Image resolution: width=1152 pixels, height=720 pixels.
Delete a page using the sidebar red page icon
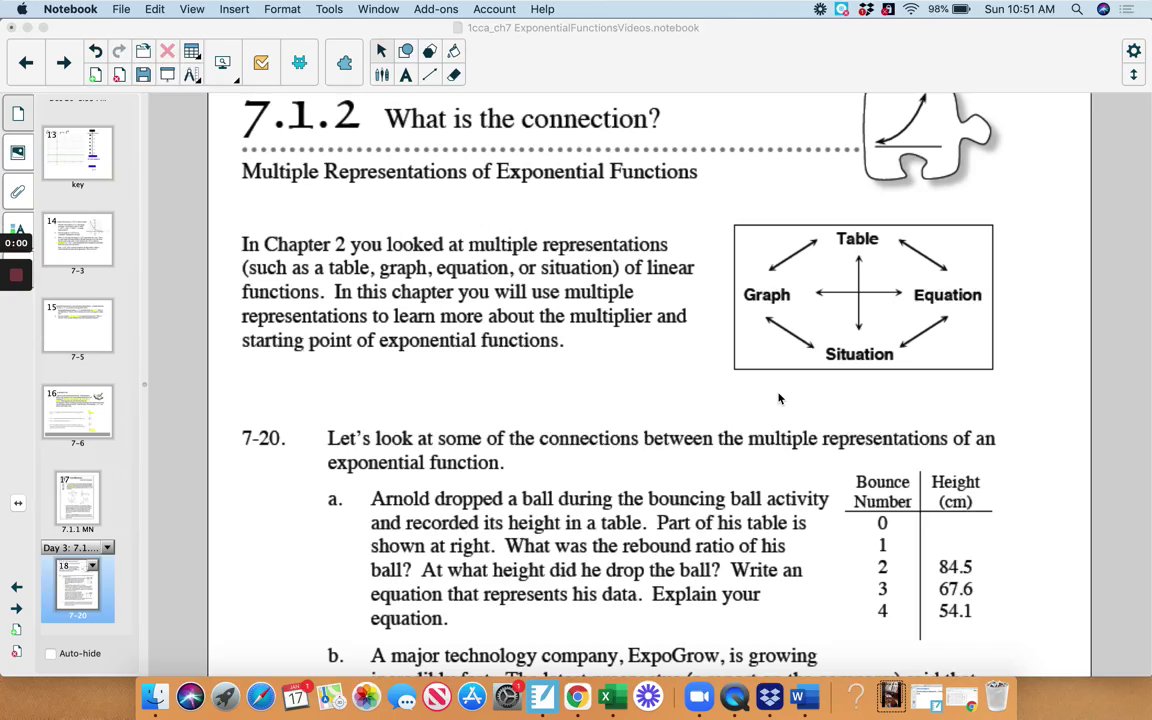click(16, 652)
